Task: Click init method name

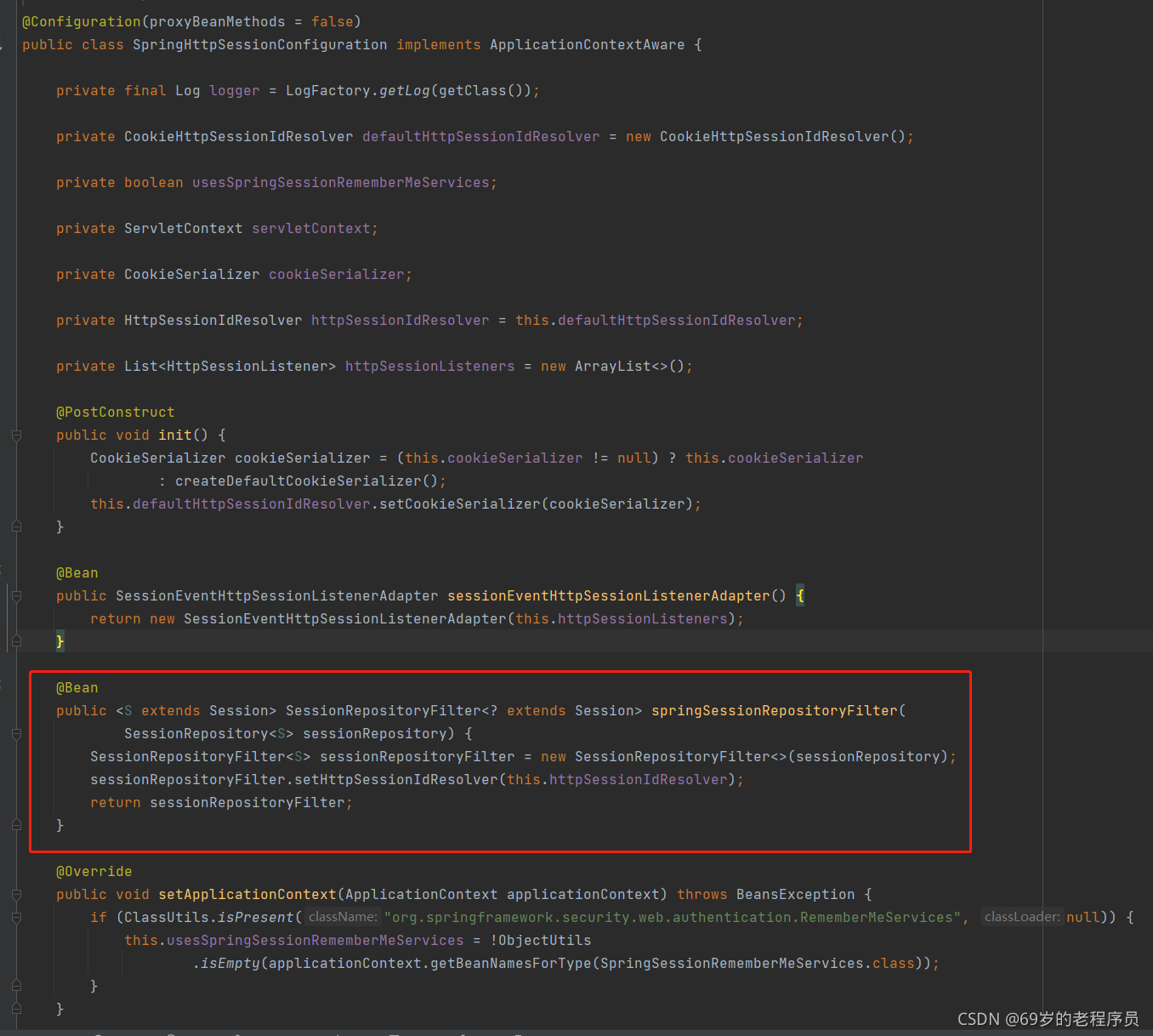Action: [174, 435]
